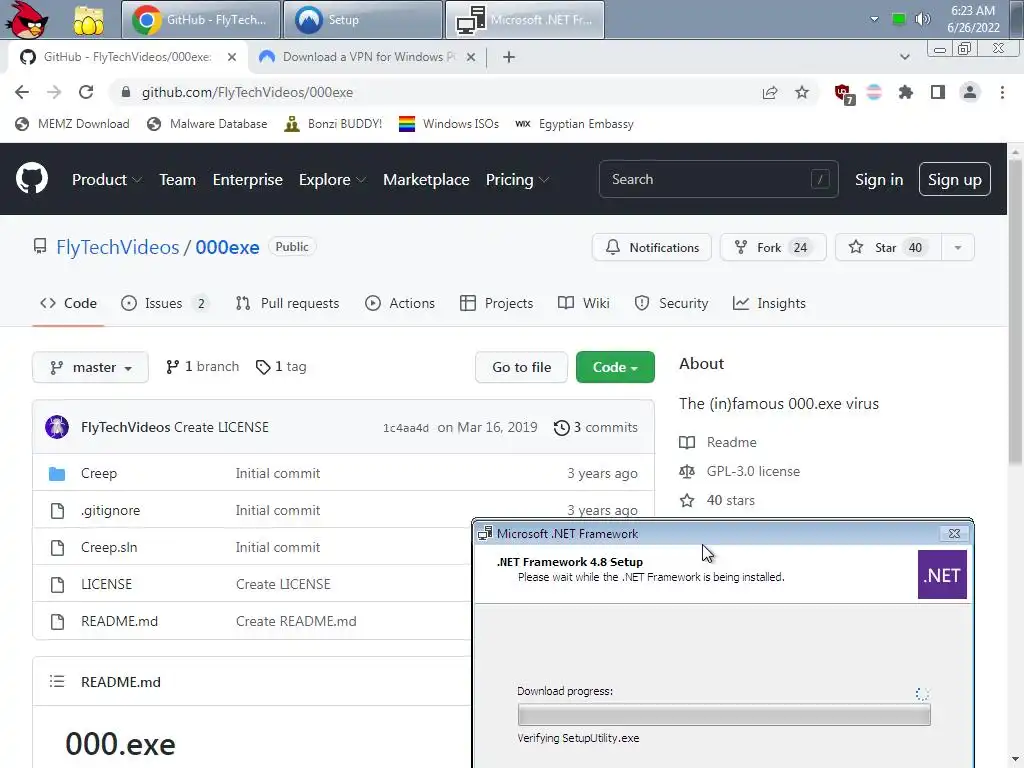Click the Notifications bell button

click(x=651, y=248)
